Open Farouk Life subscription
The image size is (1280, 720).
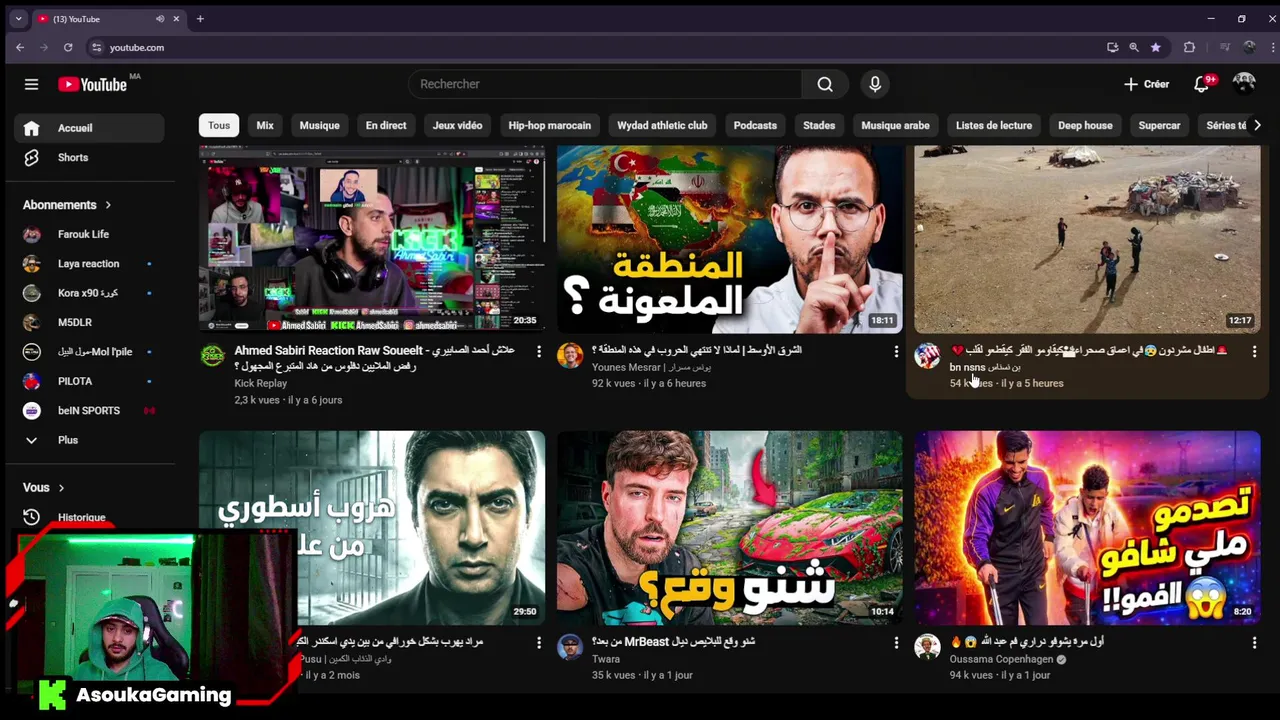coord(89,234)
